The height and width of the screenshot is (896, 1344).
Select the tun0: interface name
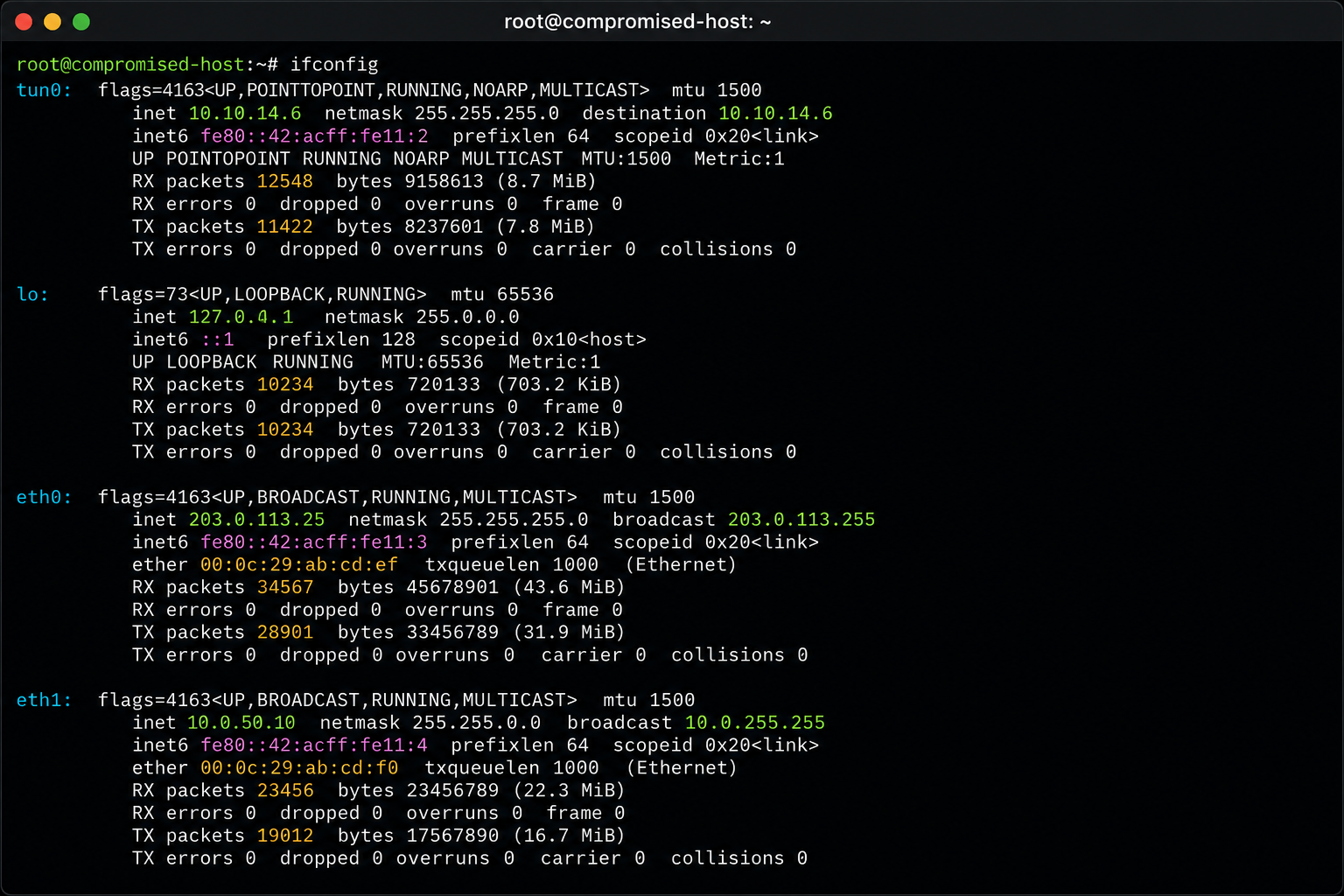click(45, 90)
